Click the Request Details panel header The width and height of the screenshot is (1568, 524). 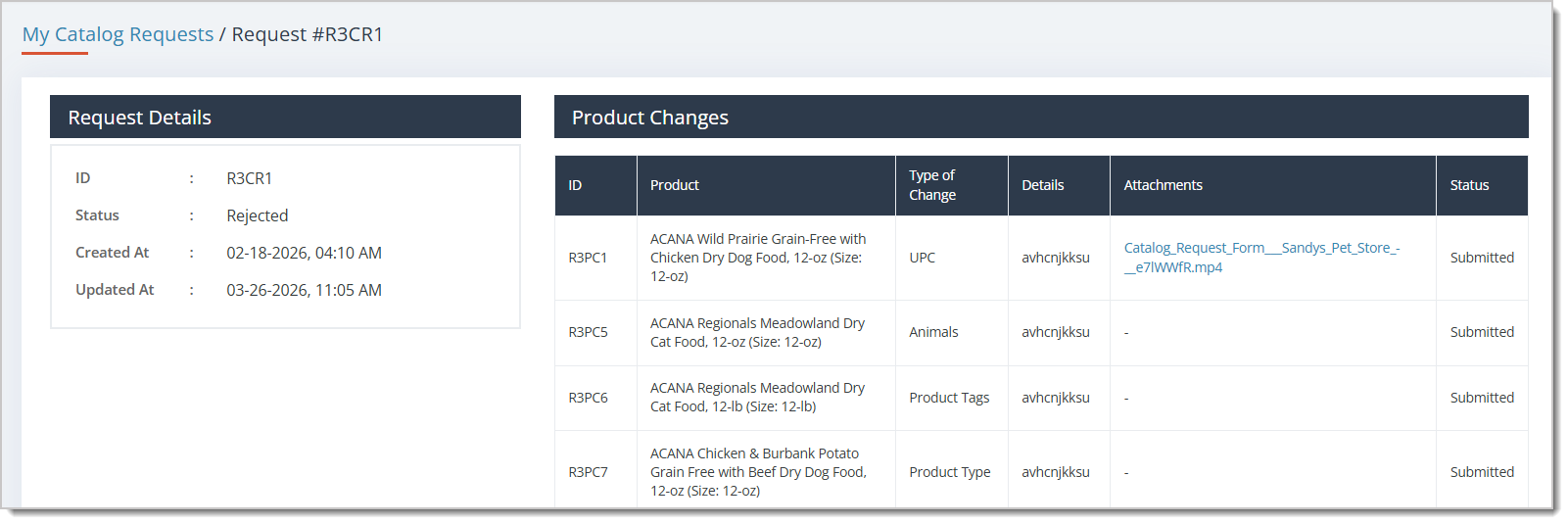click(285, 118)
